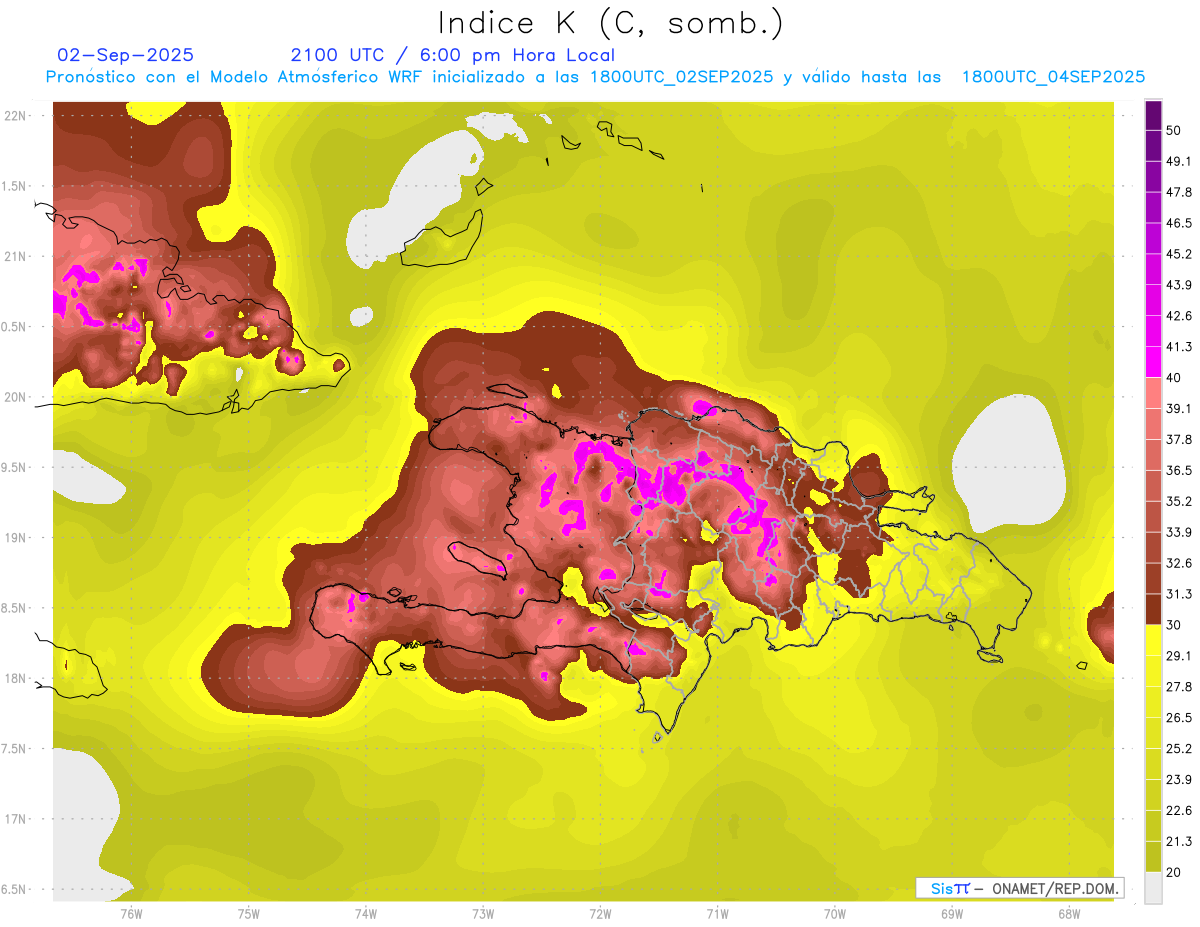Click the colorbar value "35.2"
Screen dimensions: 1200x927
point(1179,501)
